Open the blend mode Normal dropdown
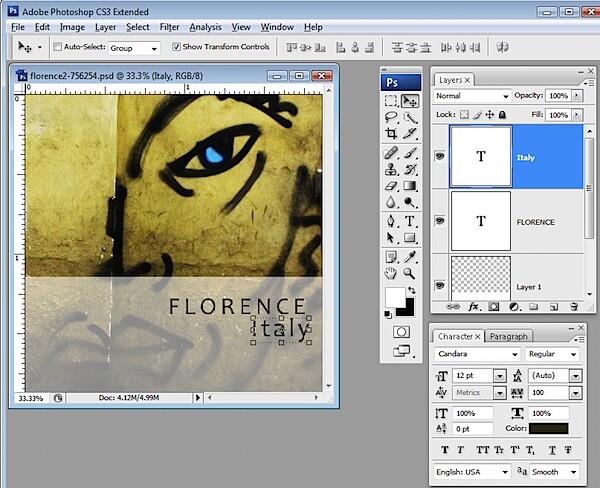The image size is (600, 488). 472,96
